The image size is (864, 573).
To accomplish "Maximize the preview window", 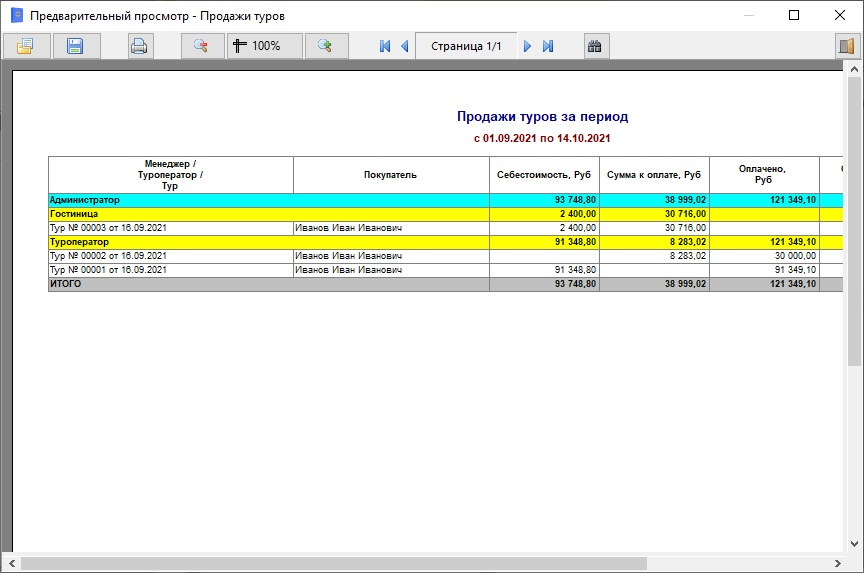I will pos(794,15).
